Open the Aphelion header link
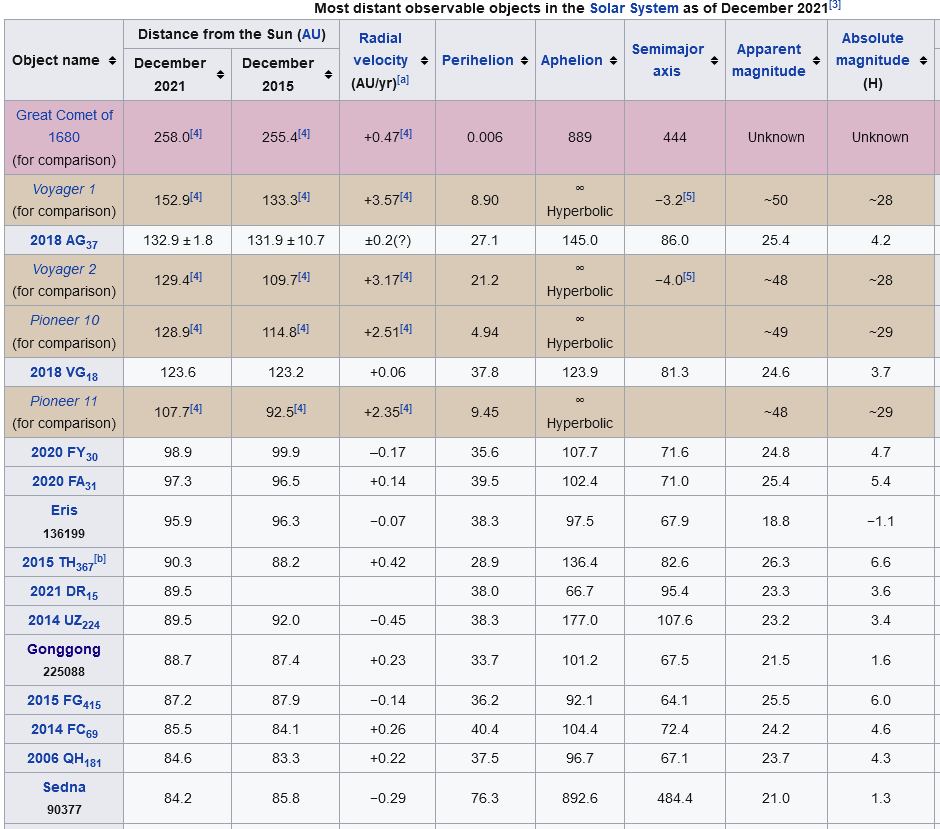 571,61
